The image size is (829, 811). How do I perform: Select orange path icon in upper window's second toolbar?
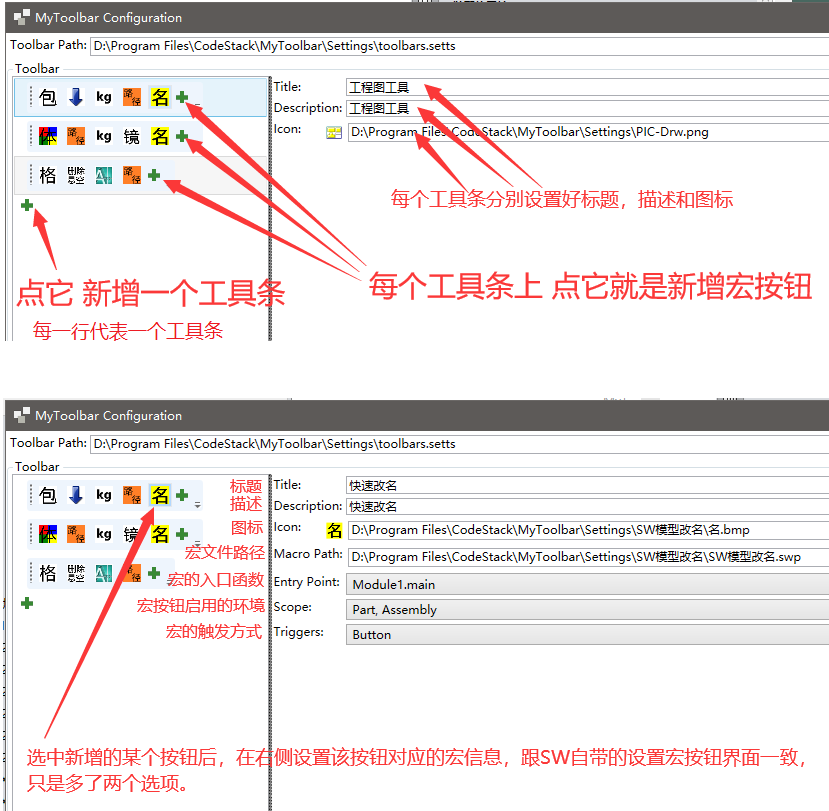click(76, 136)
